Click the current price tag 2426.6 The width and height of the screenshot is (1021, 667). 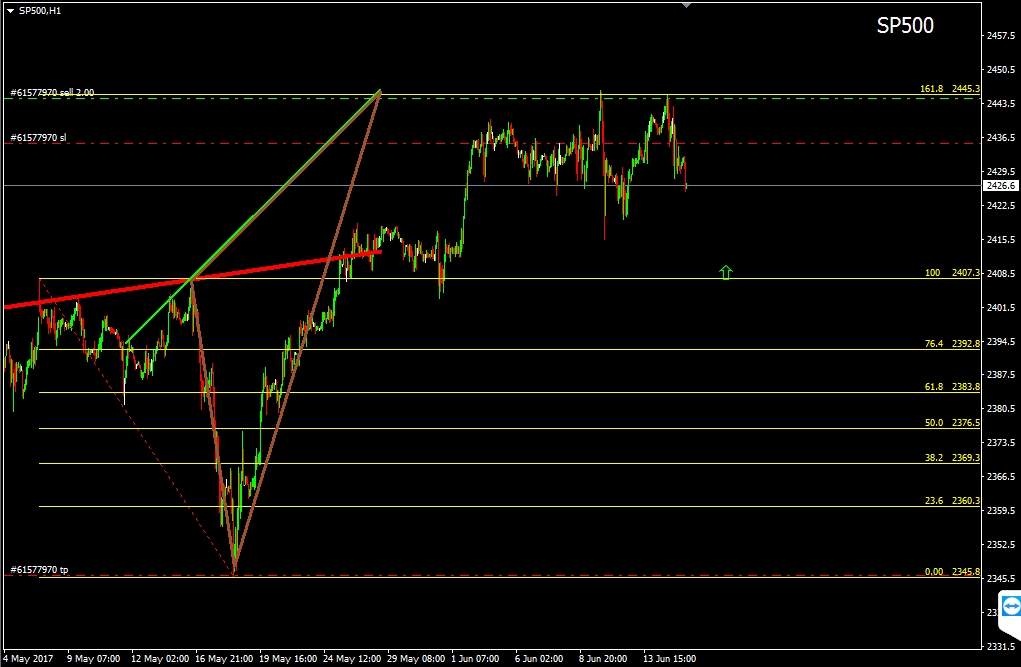pyautogui.click(x=1001, y=186)
